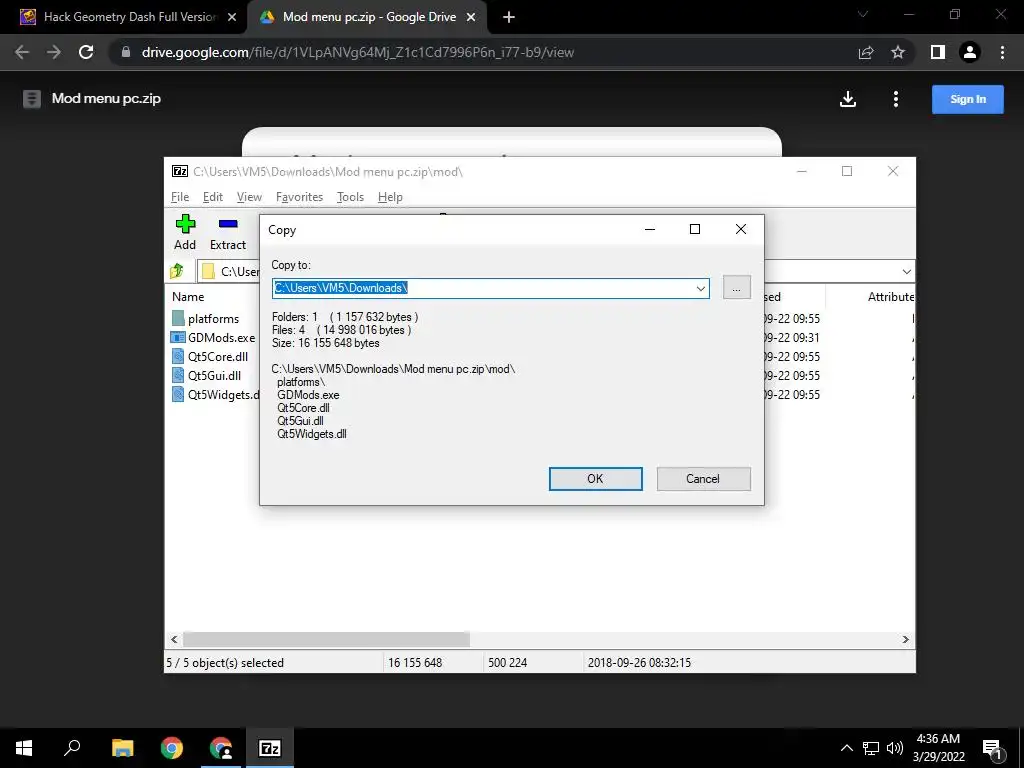Screen dimensions: 1024x768
Task: Click Cancel in the Copy dialog
Action: (x=703, y=479)
